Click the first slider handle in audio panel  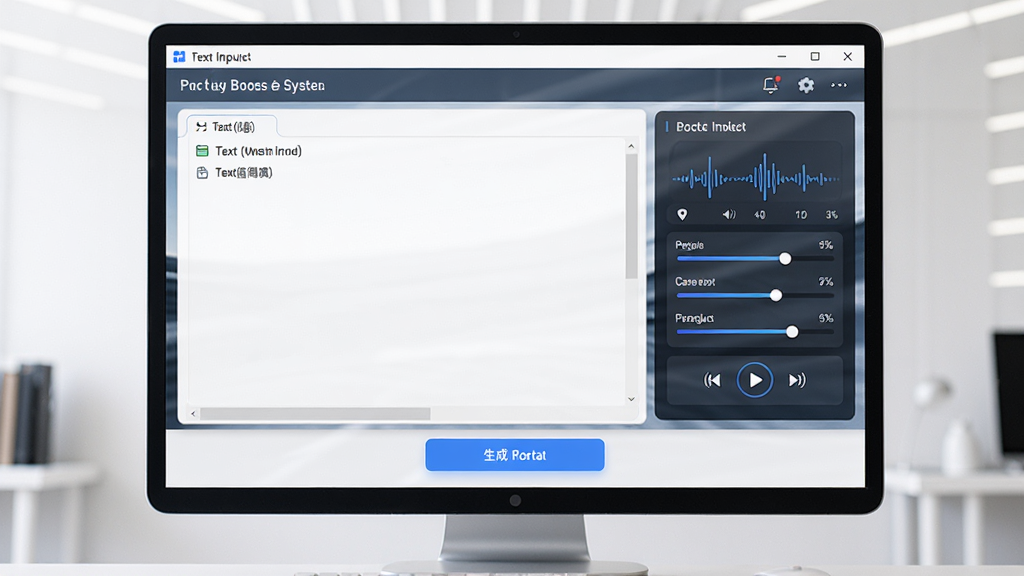pyautogui.click(x=785, y=259)
